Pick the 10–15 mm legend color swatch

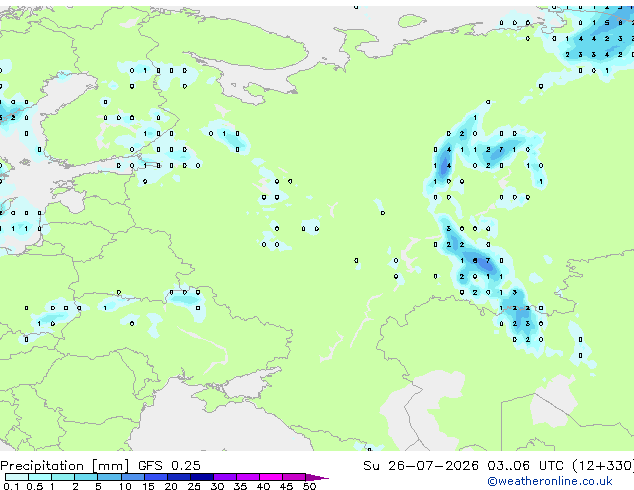[132, 477]
